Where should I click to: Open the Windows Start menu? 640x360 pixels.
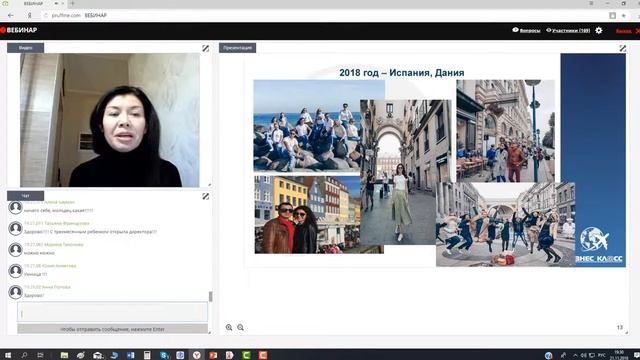[x=7, y=355]
